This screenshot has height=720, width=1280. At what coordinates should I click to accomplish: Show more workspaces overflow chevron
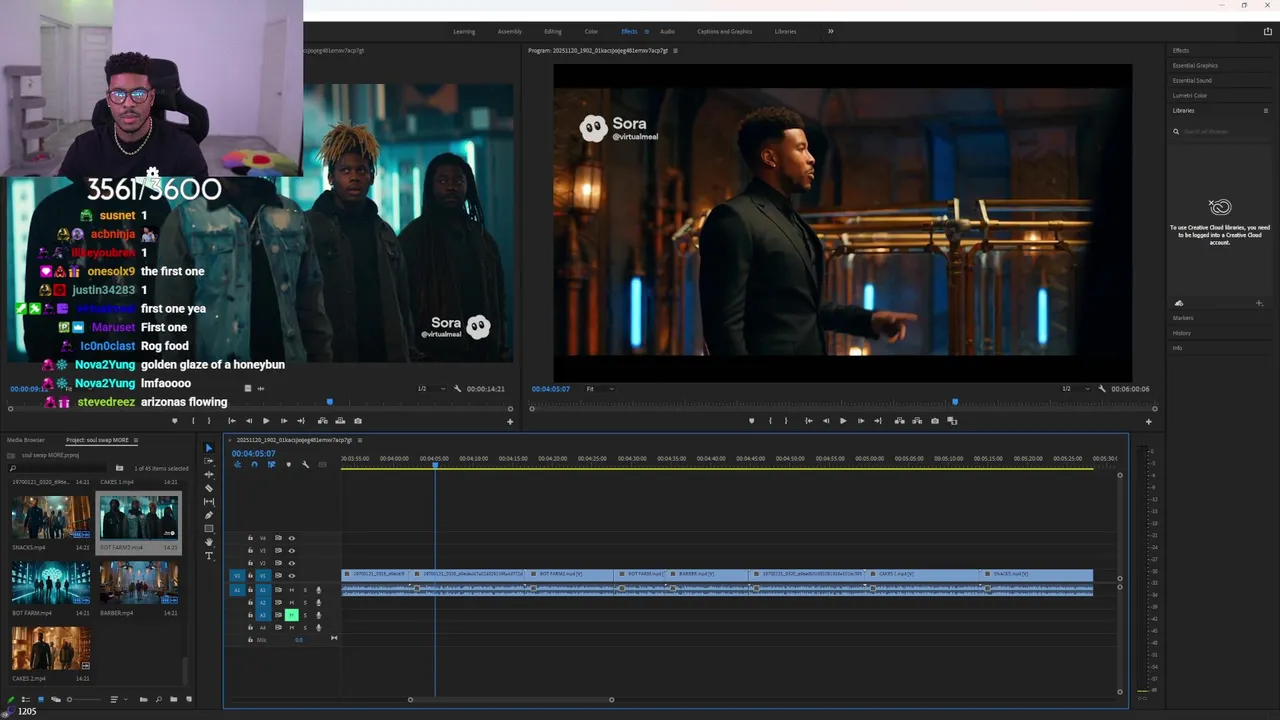[830, 31]
